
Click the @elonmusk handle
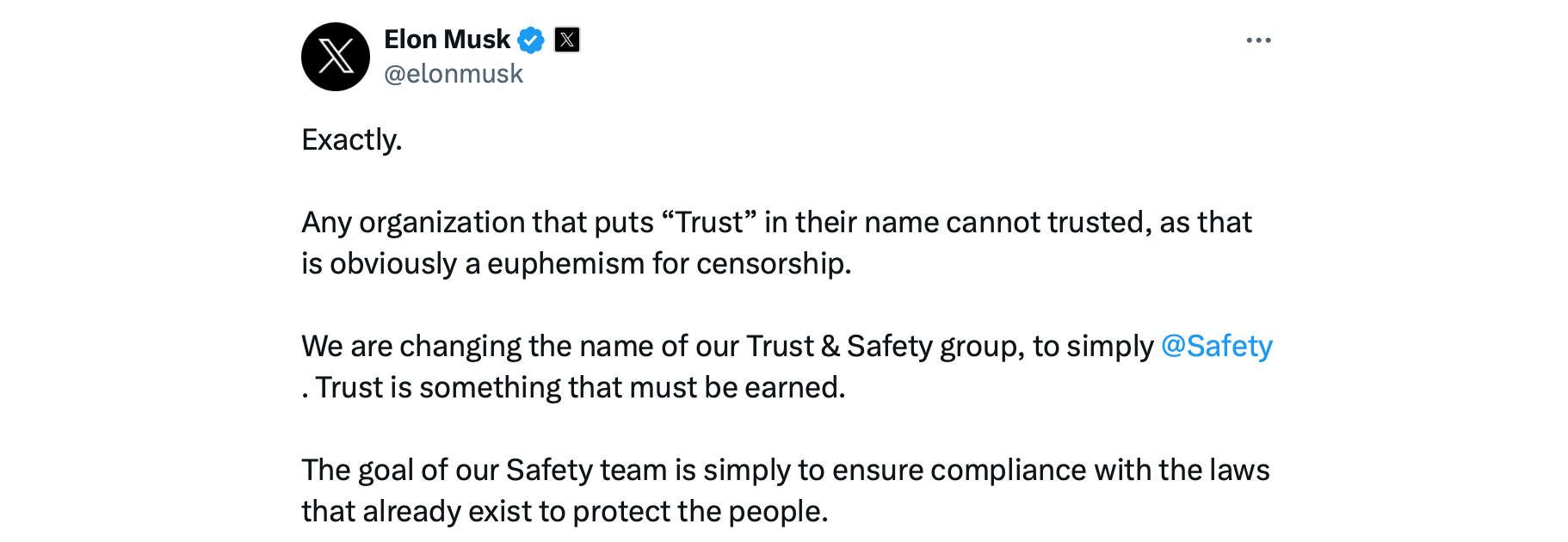(454, 74)
